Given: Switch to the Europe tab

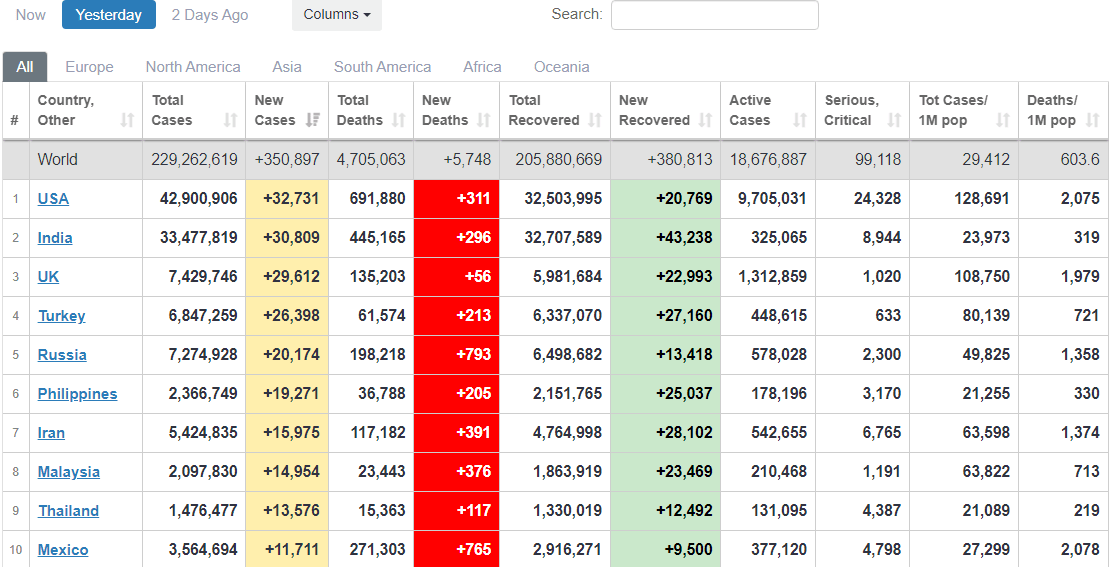Looking at the screenshot, I should pyautogui.click(x=89, y=67).
